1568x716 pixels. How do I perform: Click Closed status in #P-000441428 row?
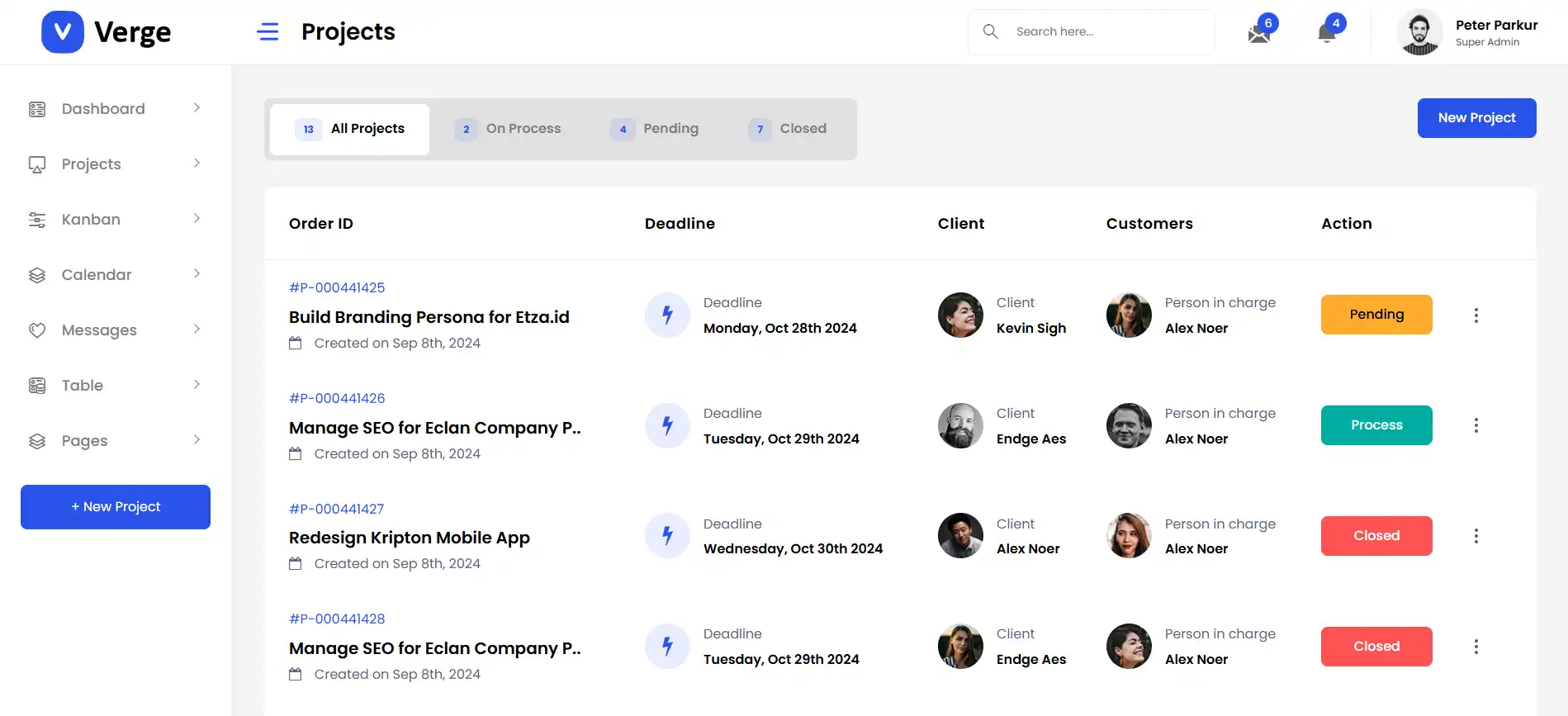coord(1376,647)
